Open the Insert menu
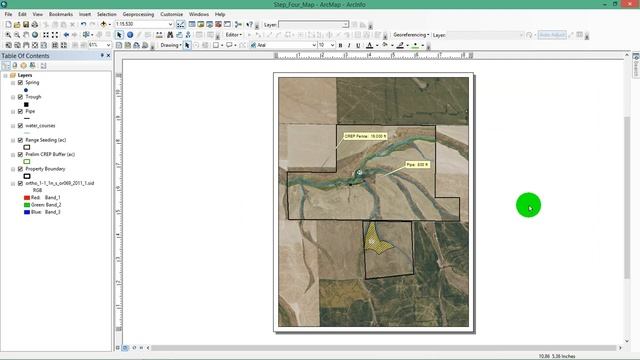This screenshot has width=640, height=360. coord(85,14)
